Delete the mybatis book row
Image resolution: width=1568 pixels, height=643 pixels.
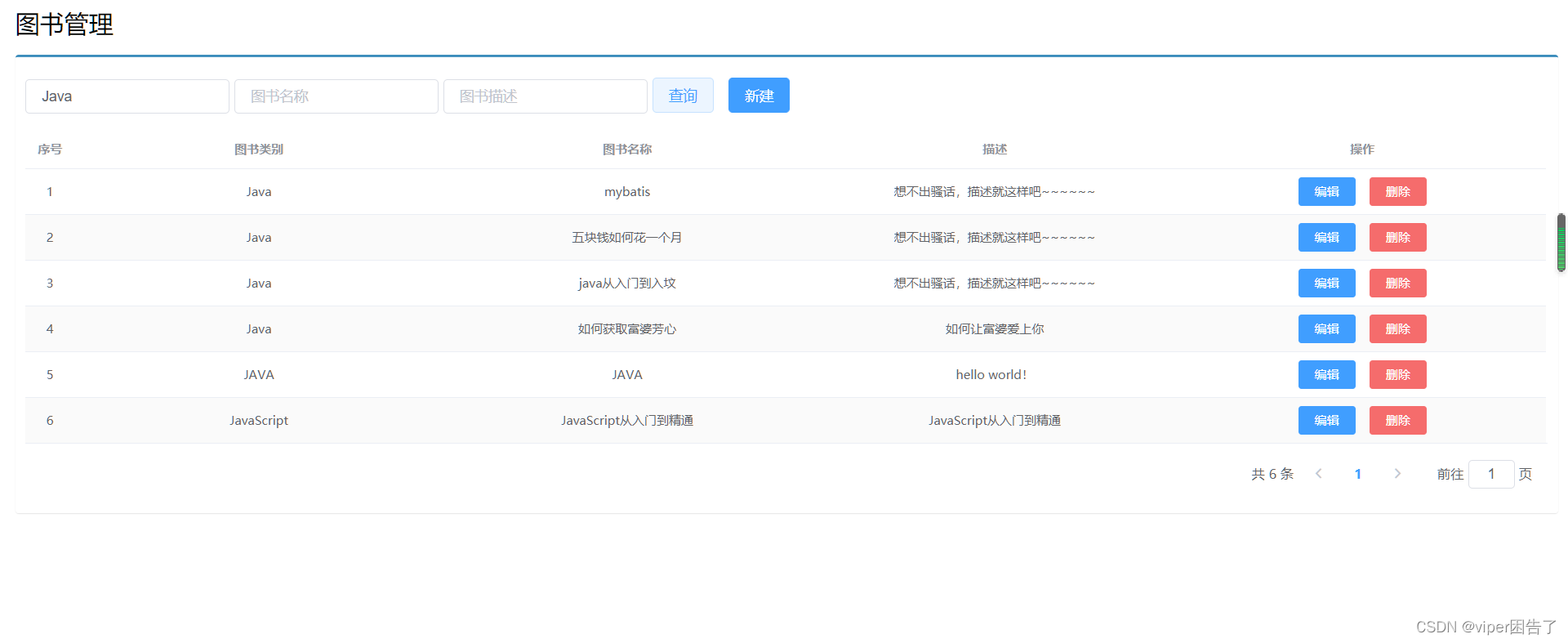(1398, 192)
